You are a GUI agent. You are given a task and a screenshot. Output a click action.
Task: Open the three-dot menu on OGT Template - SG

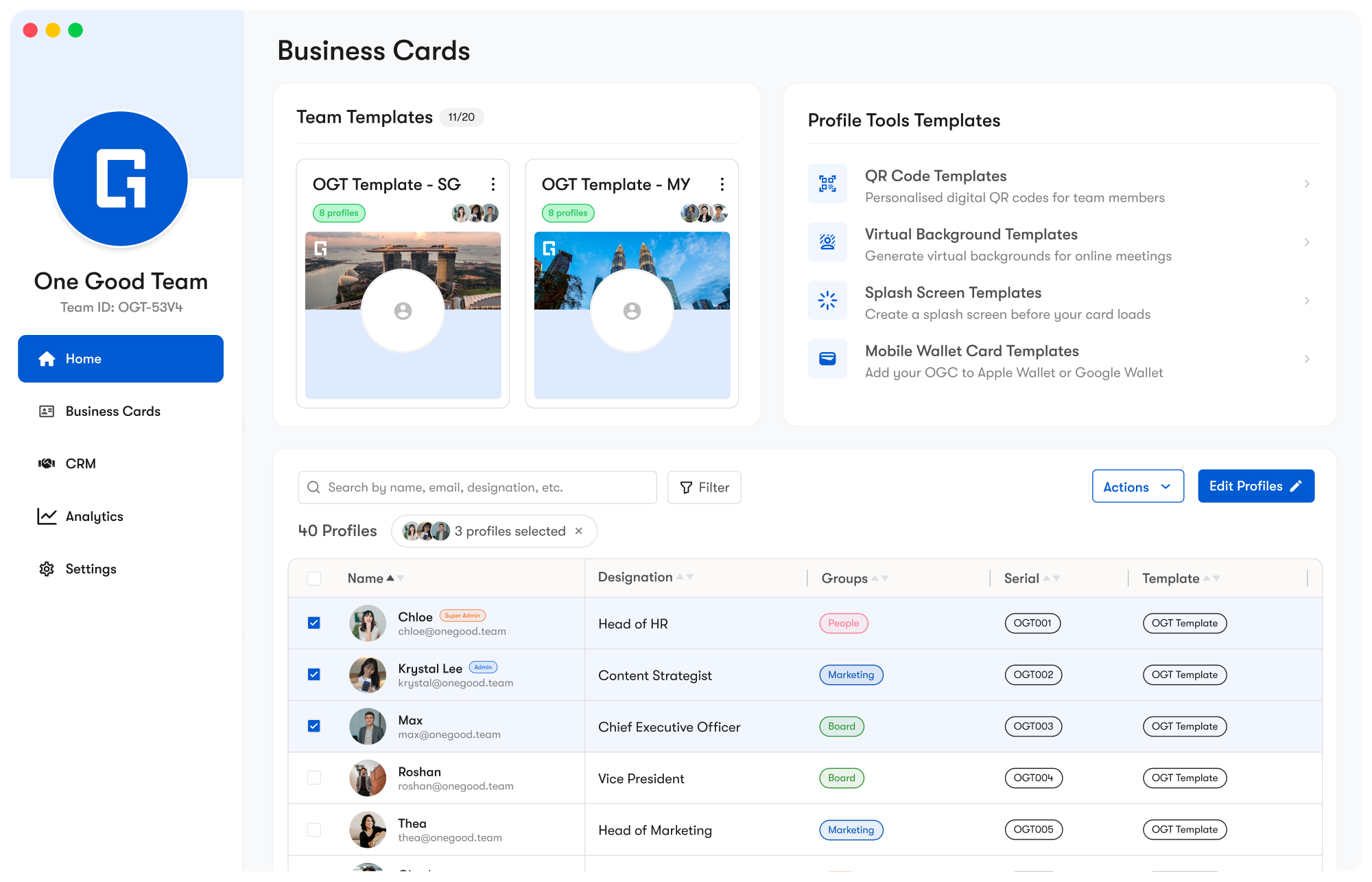[x=493, y=184]
